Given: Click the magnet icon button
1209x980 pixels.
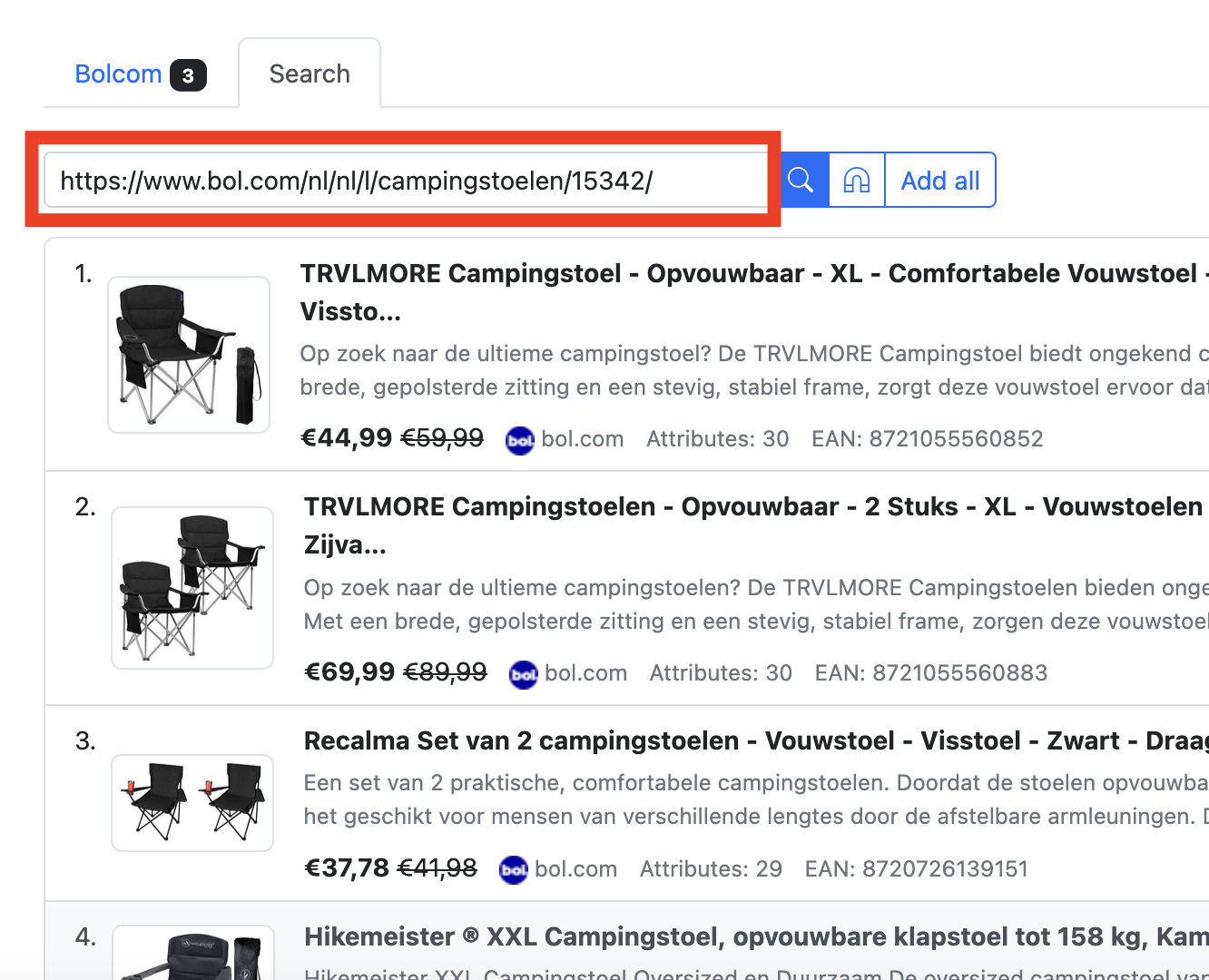Looking at the screenshot, I should tap(857, 180).
